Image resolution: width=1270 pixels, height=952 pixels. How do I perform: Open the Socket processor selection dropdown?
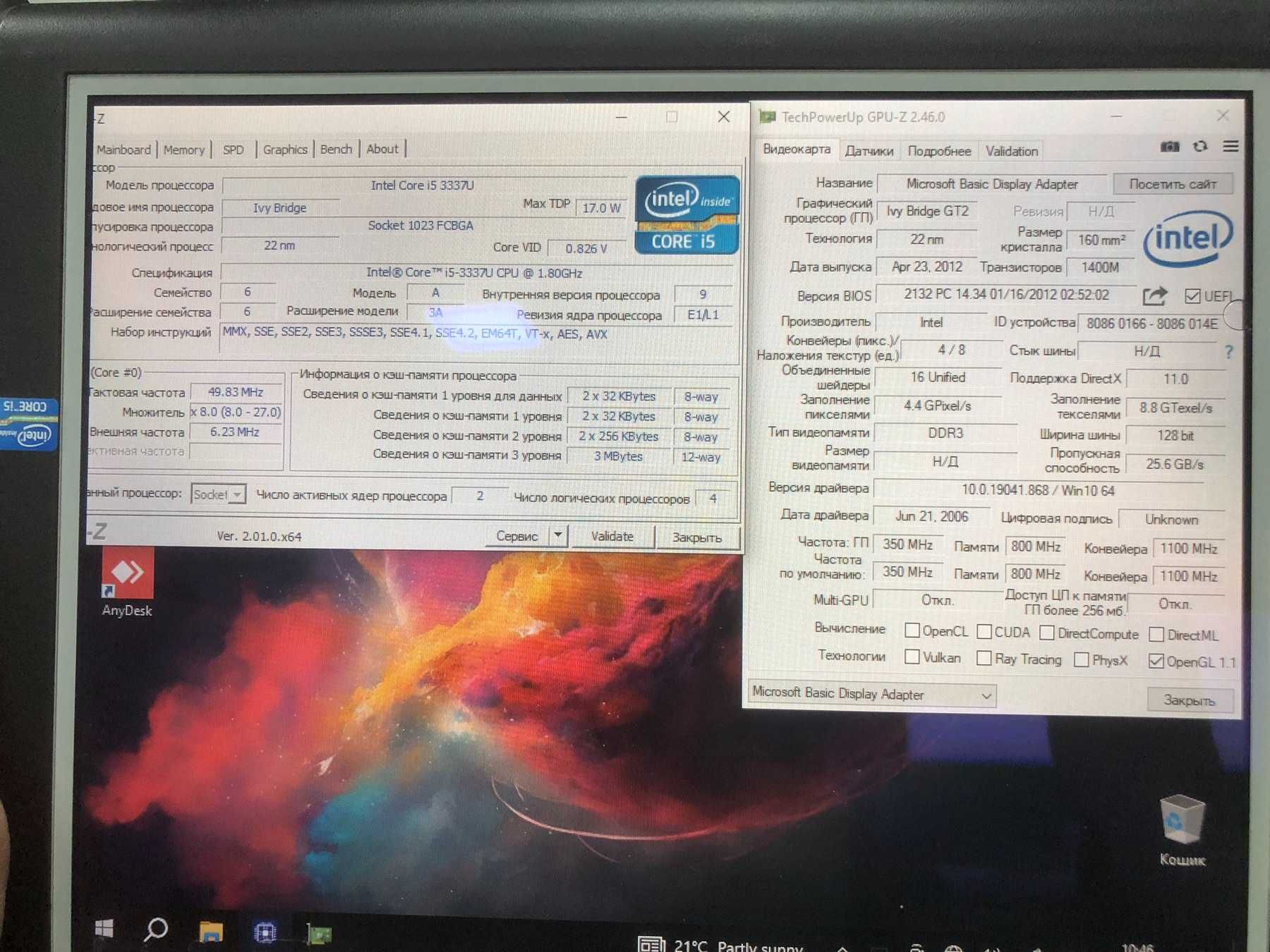(218, 494)
